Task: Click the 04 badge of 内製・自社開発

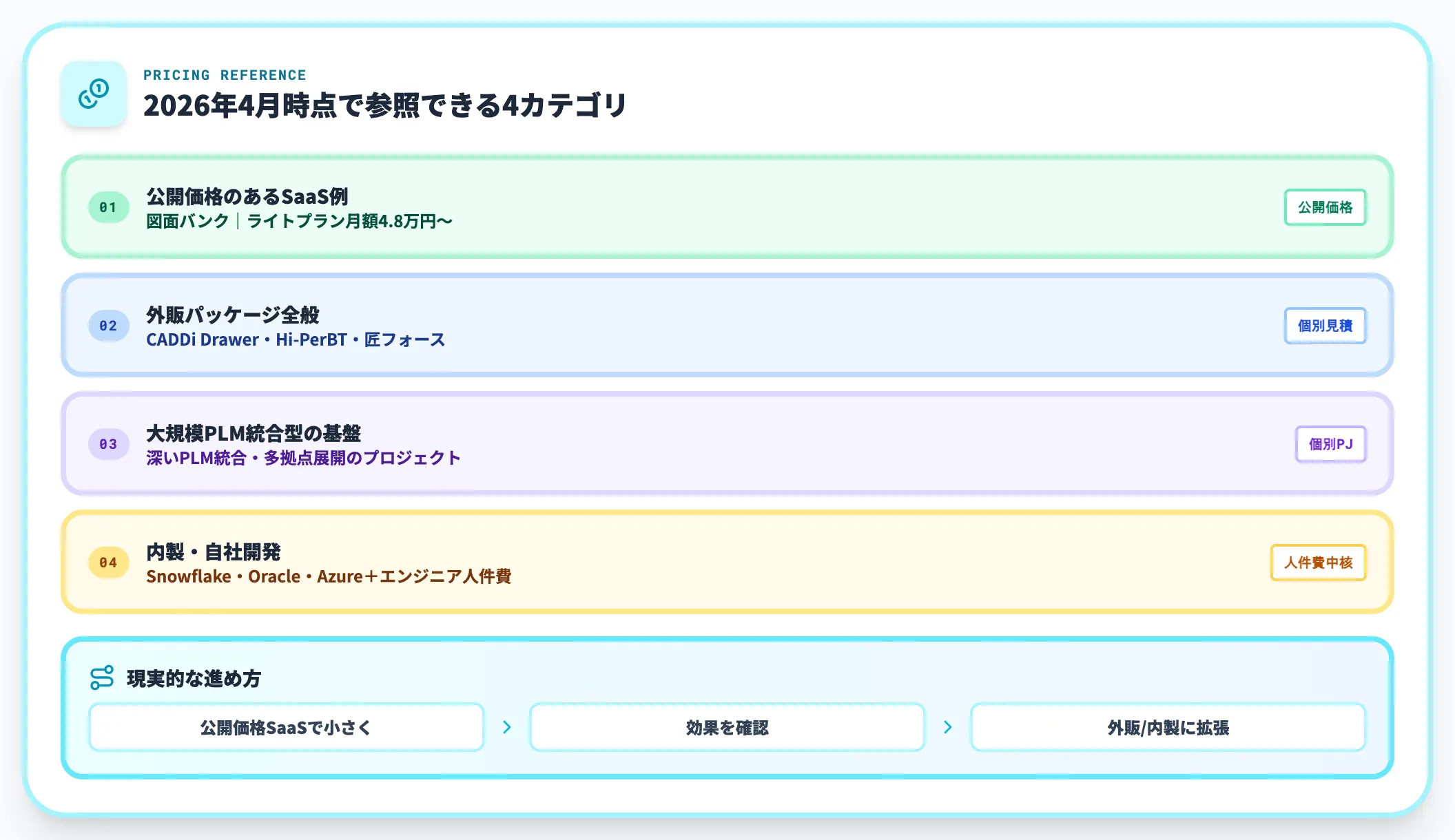Action: (107, 563)
